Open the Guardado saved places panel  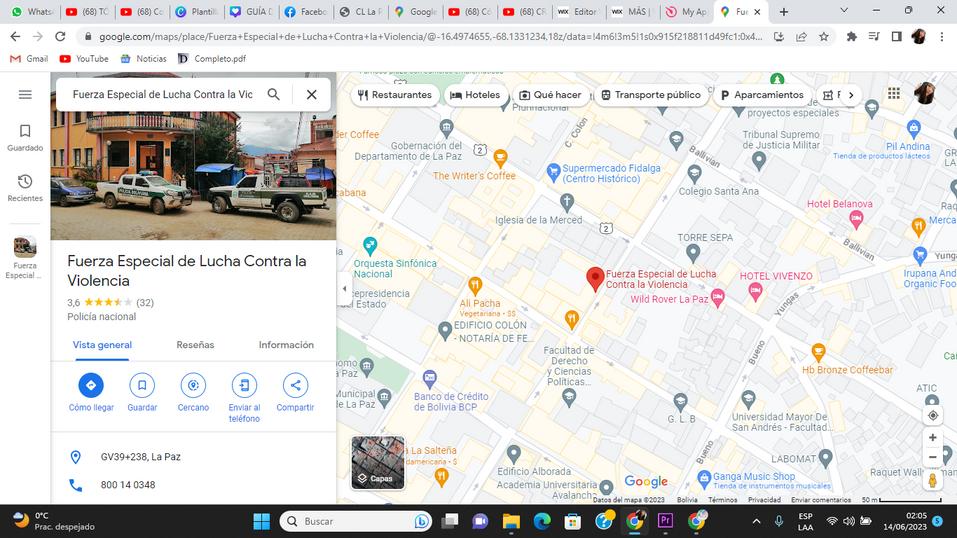25,138
